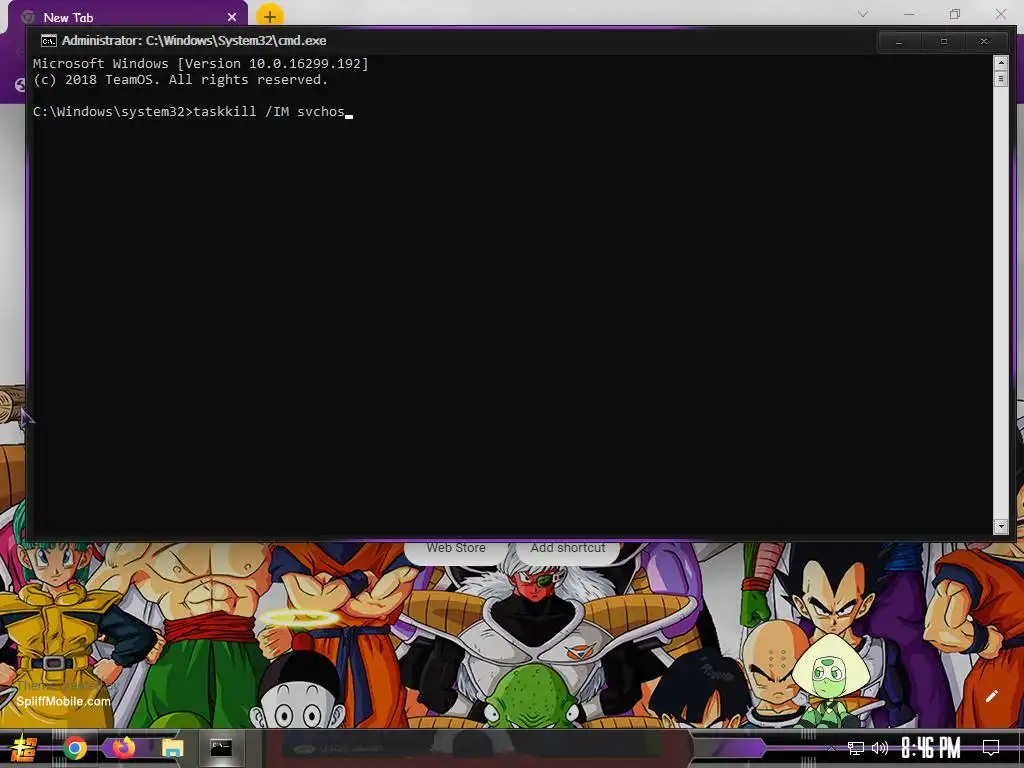
Task: Restore down the Chrome window
Action: pyautogui.click(x=955, y=14)
